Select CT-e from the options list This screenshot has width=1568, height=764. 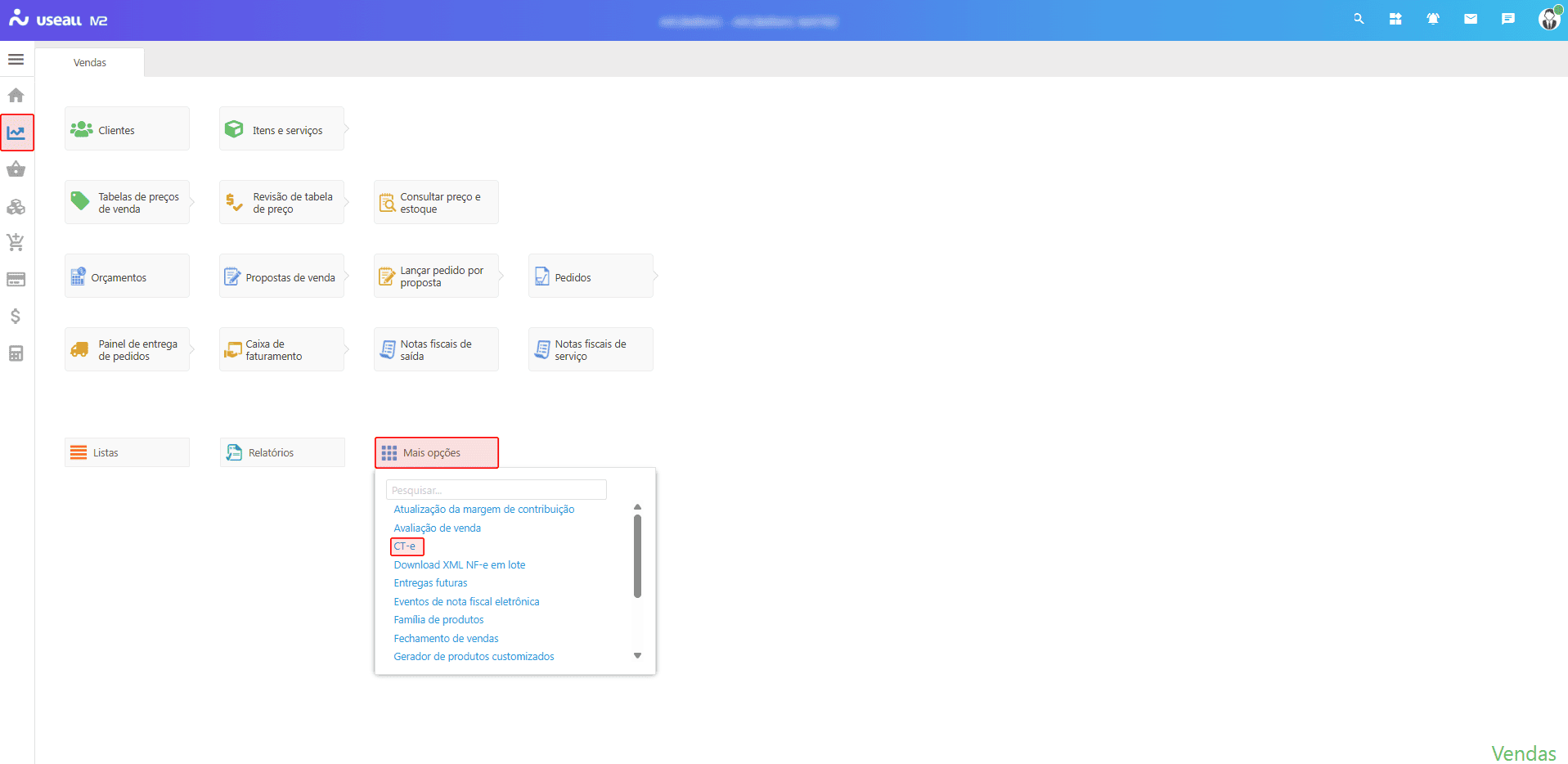pyautogui.click(x=405, y=546)
